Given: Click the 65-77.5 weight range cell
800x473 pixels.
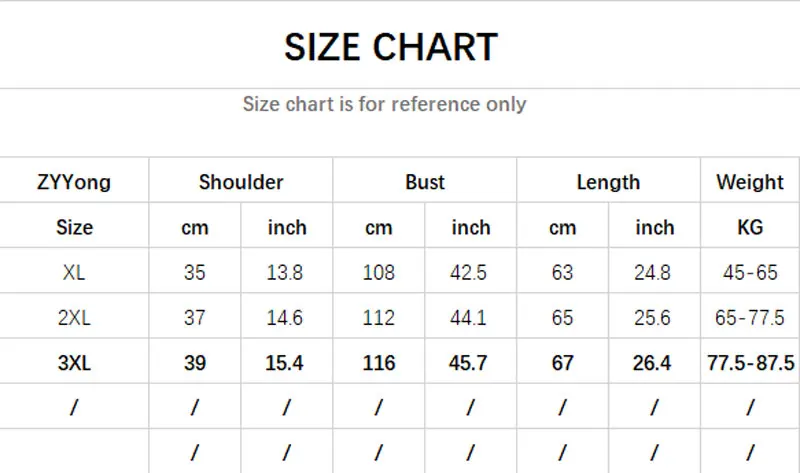Looking at the screenshot, I should pyautogui.click(x=750, y=318).
